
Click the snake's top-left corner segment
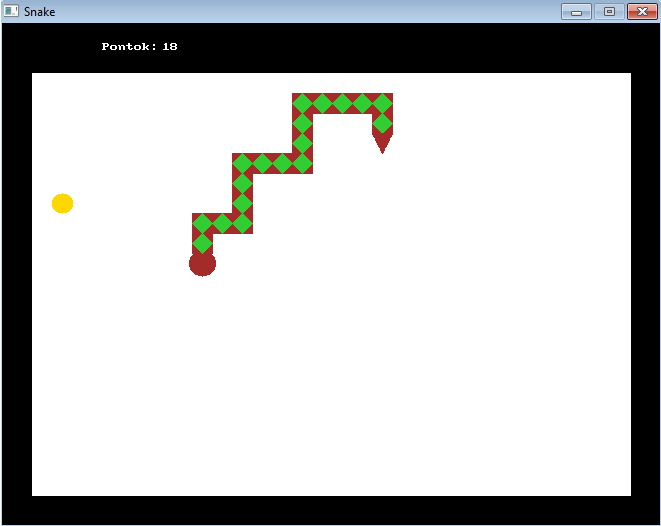(302, 103)
